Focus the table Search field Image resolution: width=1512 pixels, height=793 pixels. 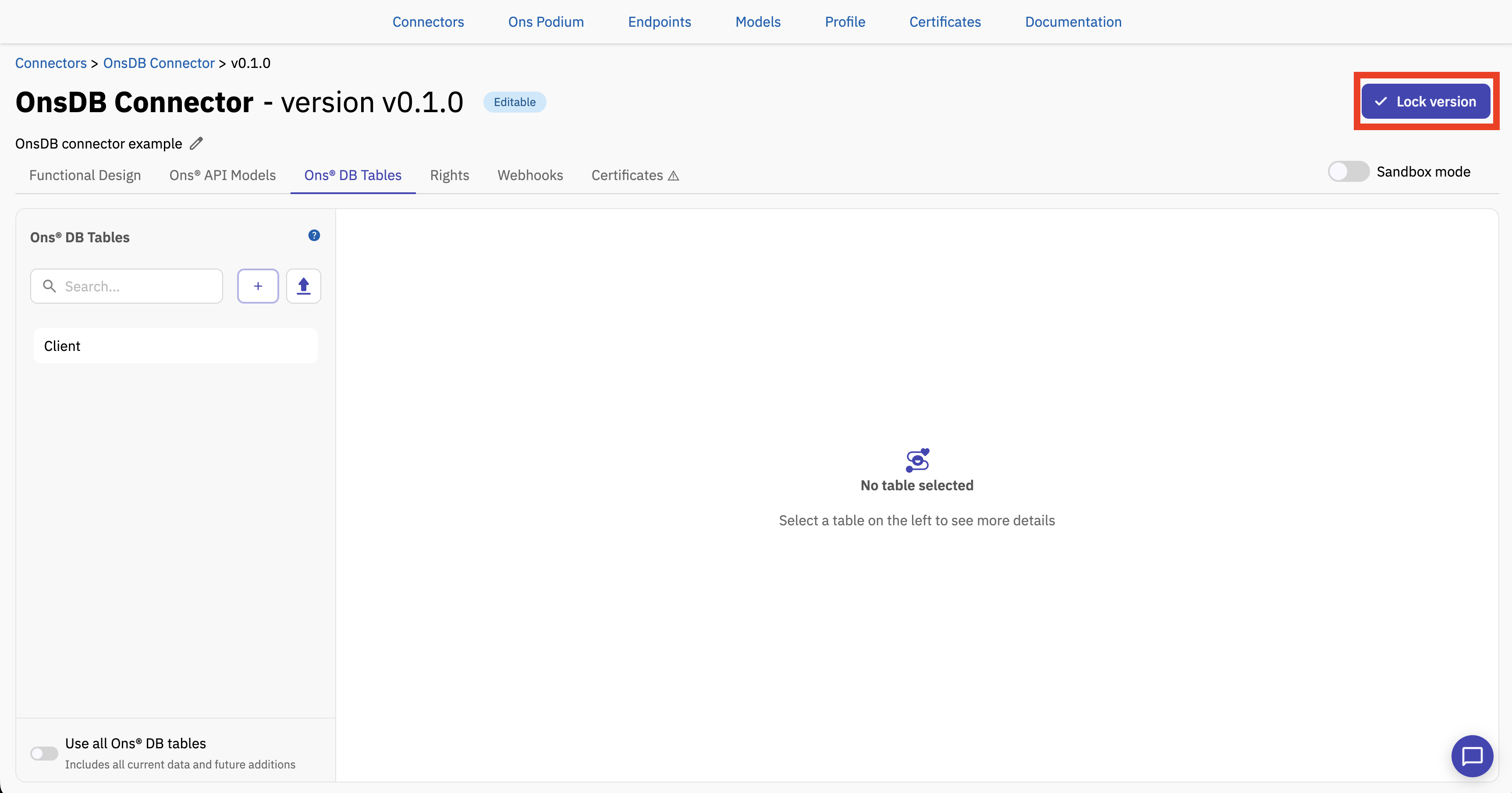pyautogui.click(x=127, y=286)
